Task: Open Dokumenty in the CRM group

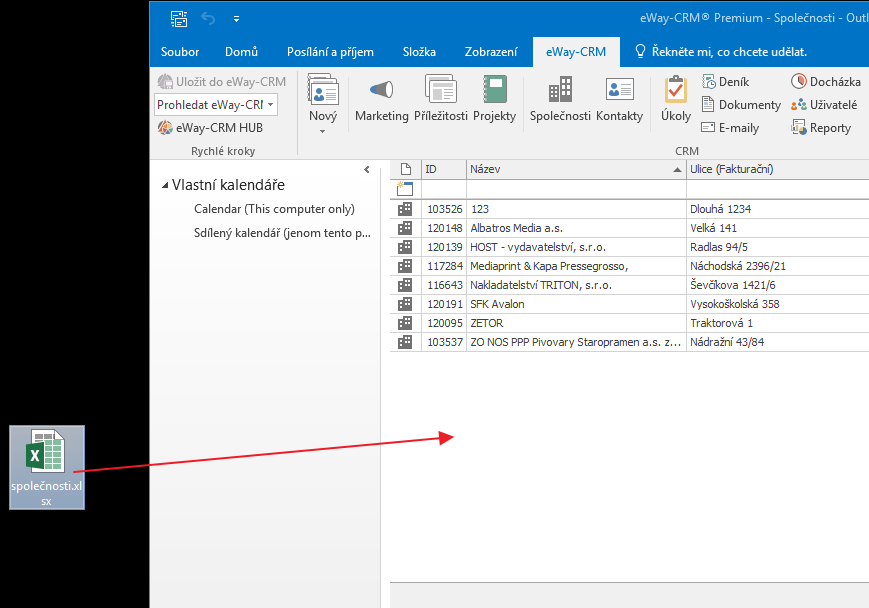Action: [x=741, y=105]
